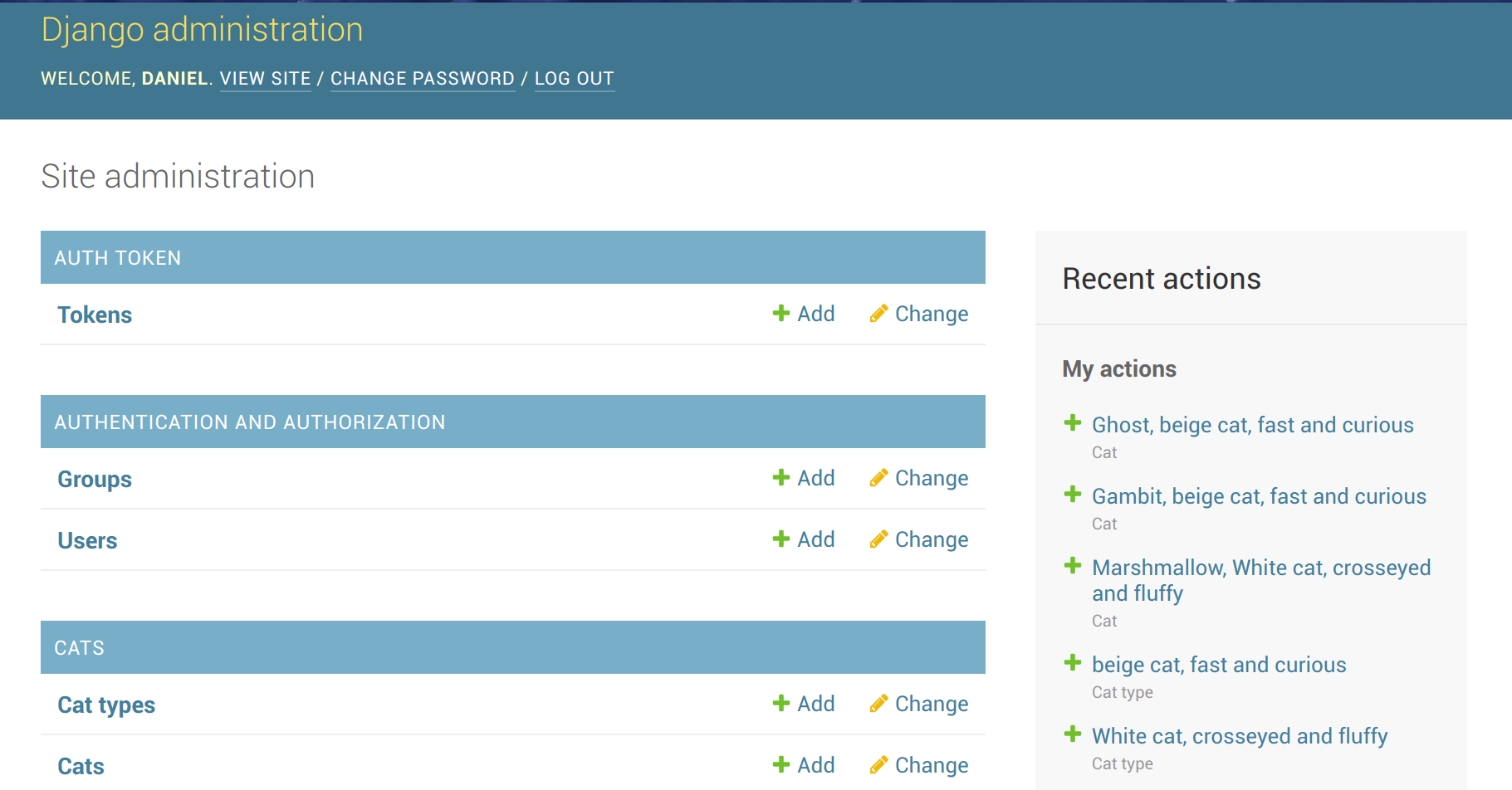Click plus icon beside 'White cat, crosseyed and fluffy' Cat type
The image size is (1512, 790).
click(1073, 734)
